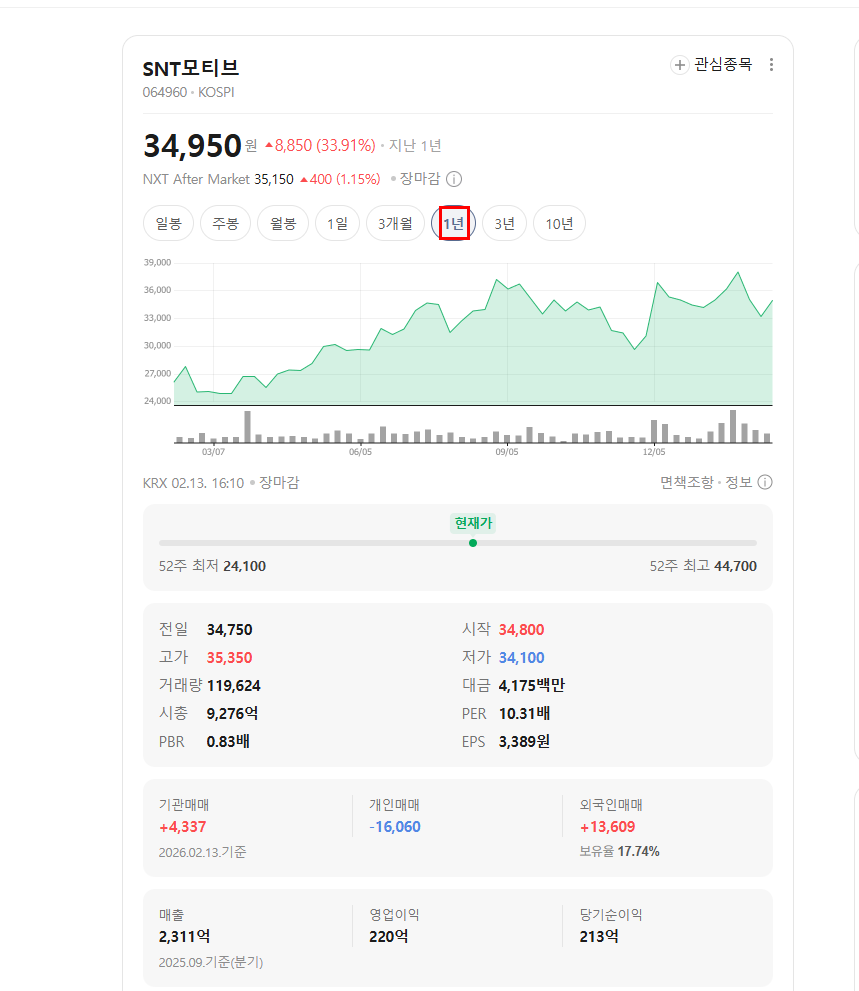The image size is (859, 991).
Task: Click the 09/05 date label on chart axis
Action: click(506, 452)
